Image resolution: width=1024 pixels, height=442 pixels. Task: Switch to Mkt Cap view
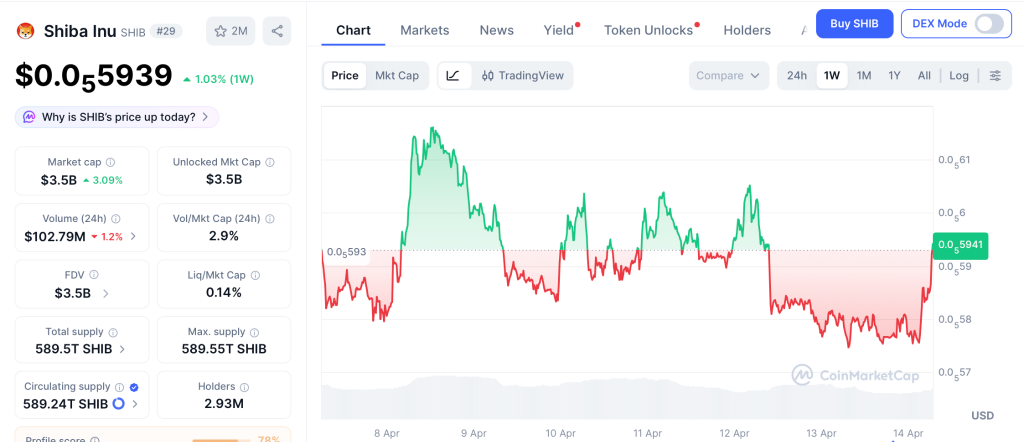pyautogui.click(x=397, y=76)
